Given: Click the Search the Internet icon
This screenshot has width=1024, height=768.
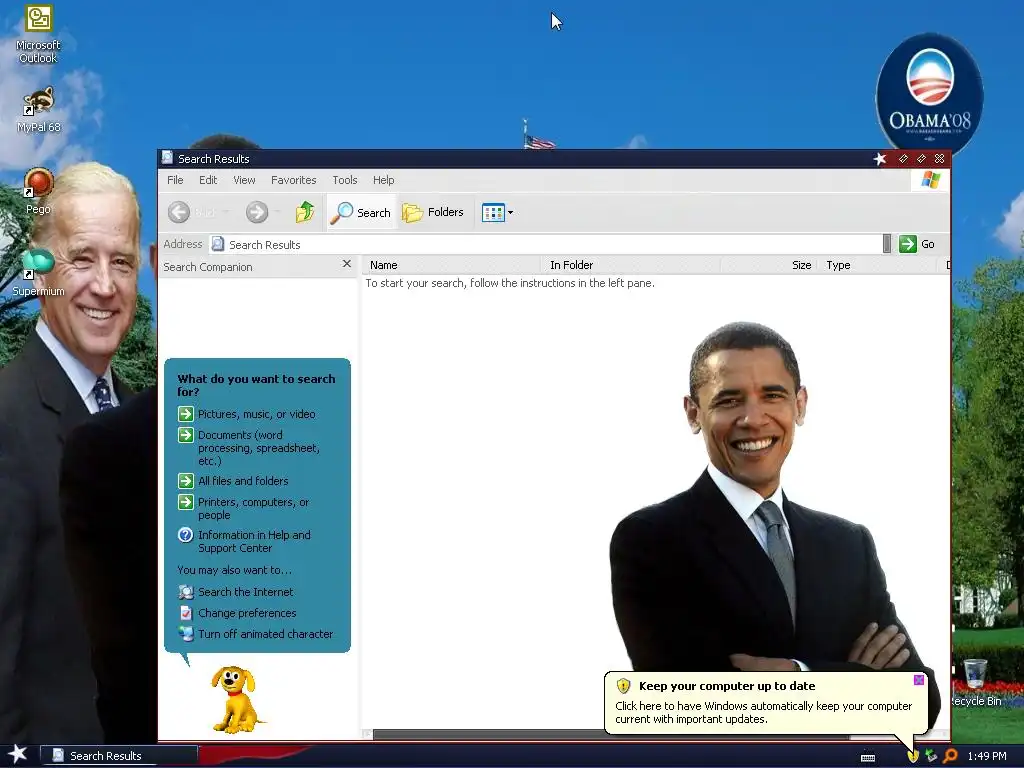Looking at the screenshot, I should [x=186, y=592].
